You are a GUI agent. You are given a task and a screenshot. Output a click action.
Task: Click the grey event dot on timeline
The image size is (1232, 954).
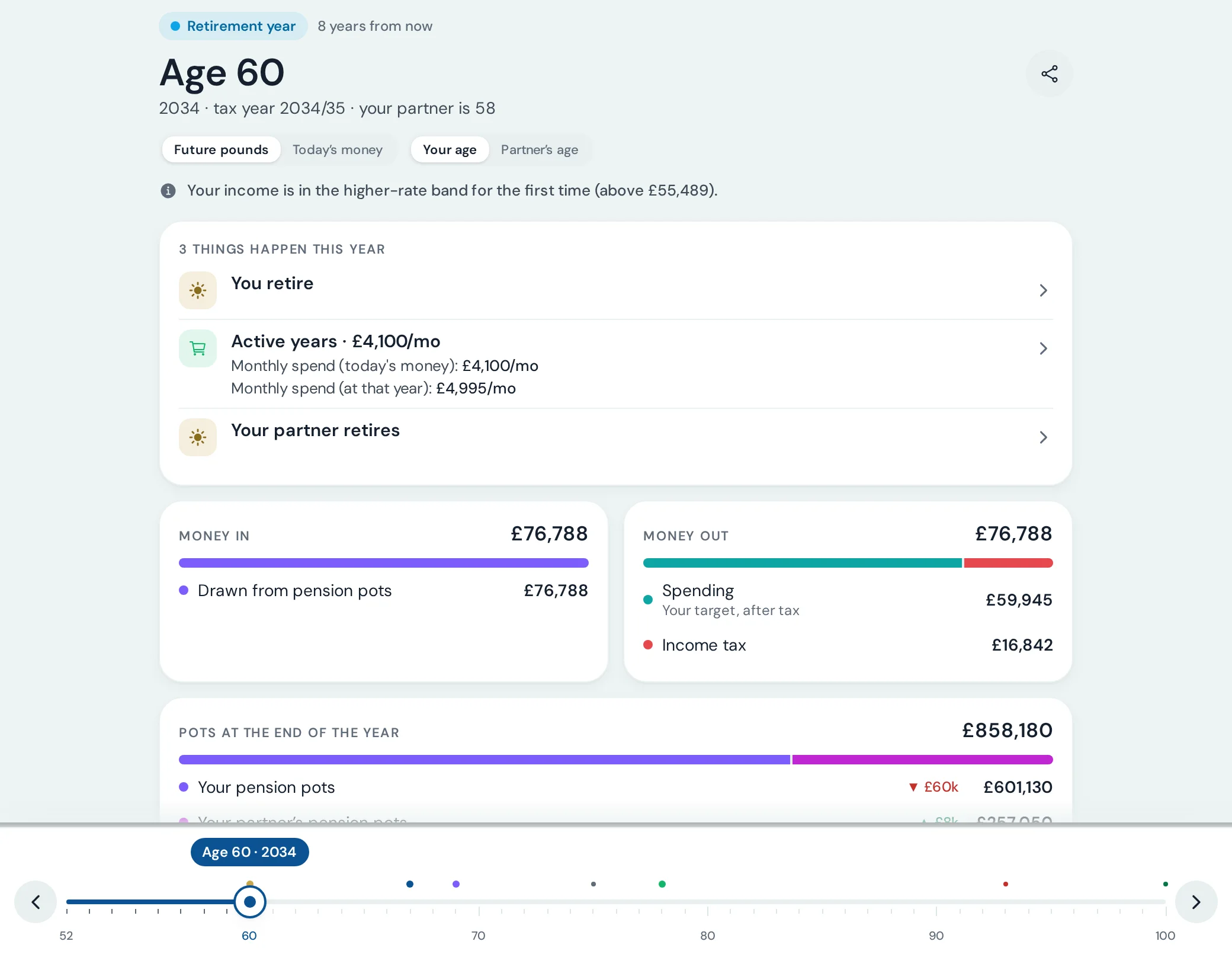pos(593,884)
